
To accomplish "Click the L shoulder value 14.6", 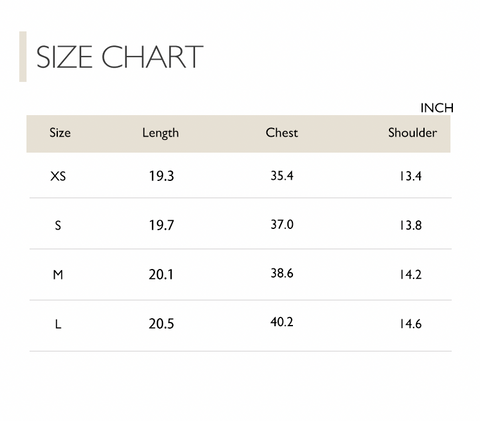I will coord(411,324).
